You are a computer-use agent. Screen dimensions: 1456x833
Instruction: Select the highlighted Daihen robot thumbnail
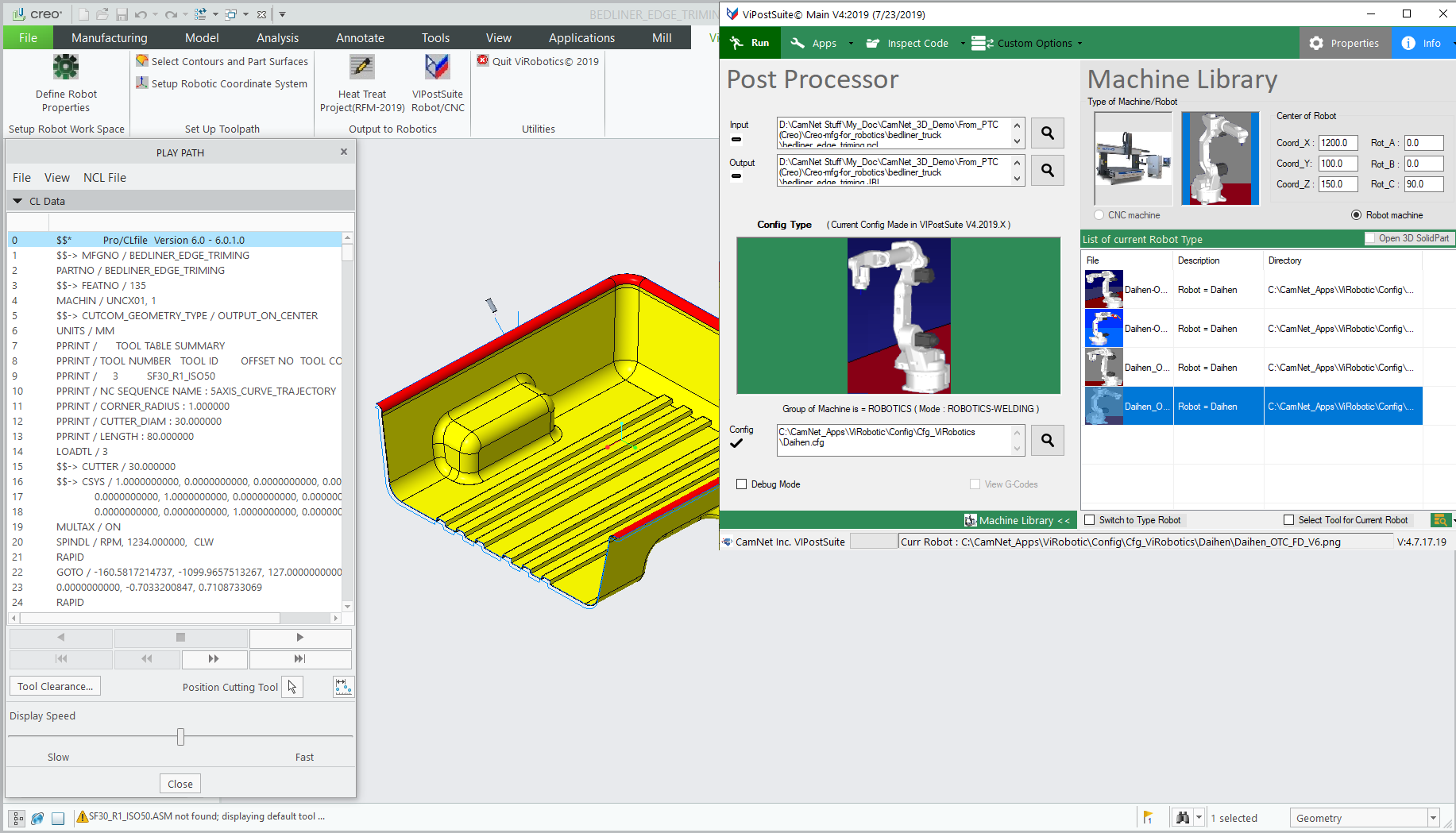pyautogui.click(x=1103, y=406)
